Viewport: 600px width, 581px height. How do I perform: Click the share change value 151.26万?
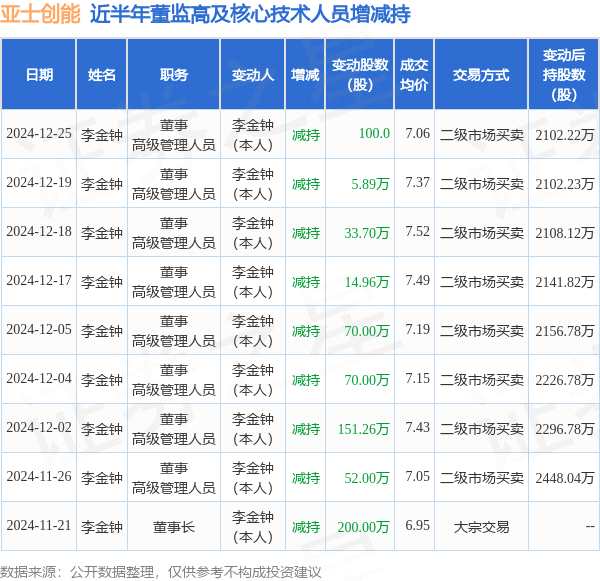point(363,429)
